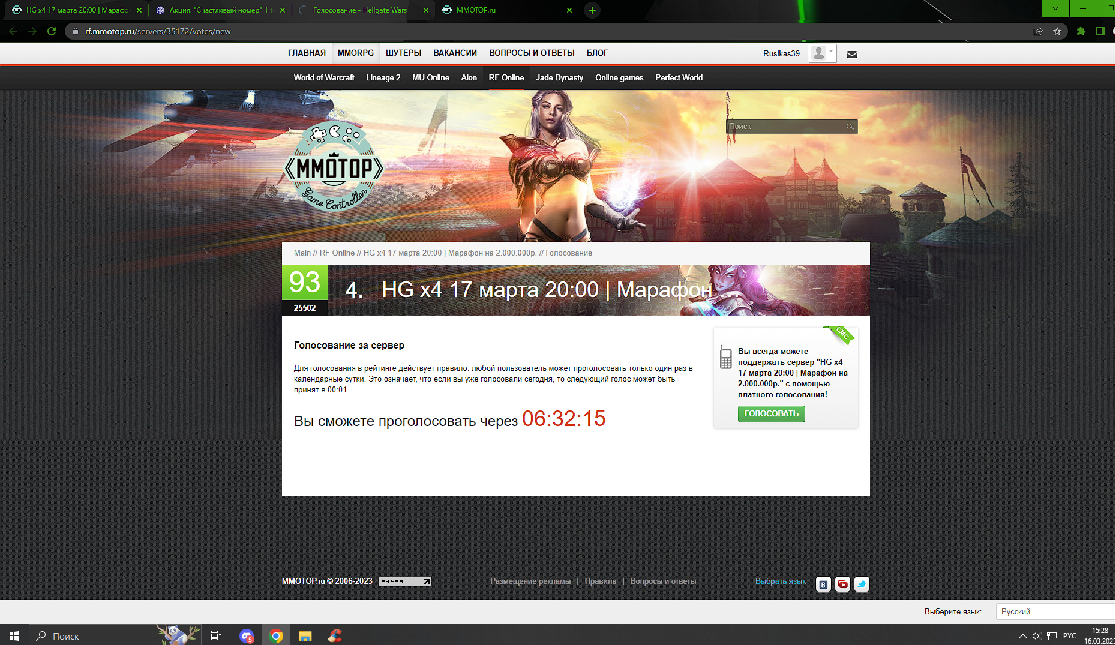Open the ГЛАВНАЯ menu item

coord(306,53)
